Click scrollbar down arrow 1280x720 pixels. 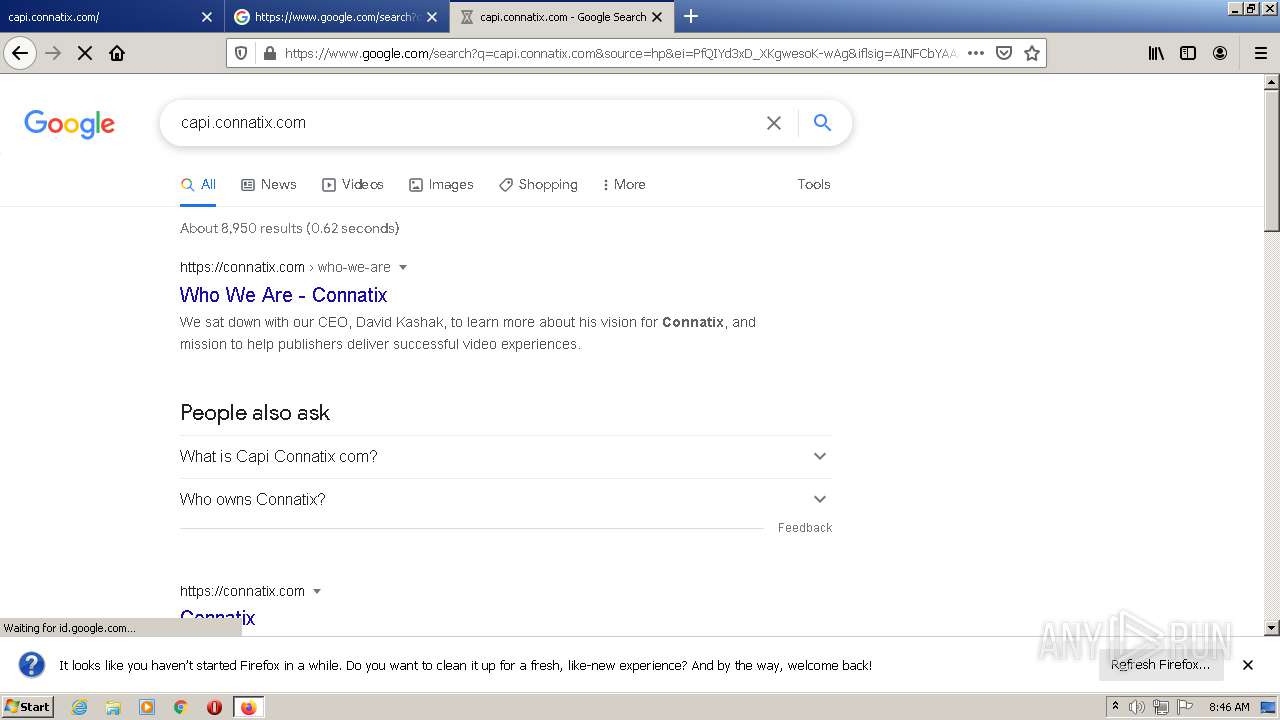pyautogui.click(x=1272, y=628)
